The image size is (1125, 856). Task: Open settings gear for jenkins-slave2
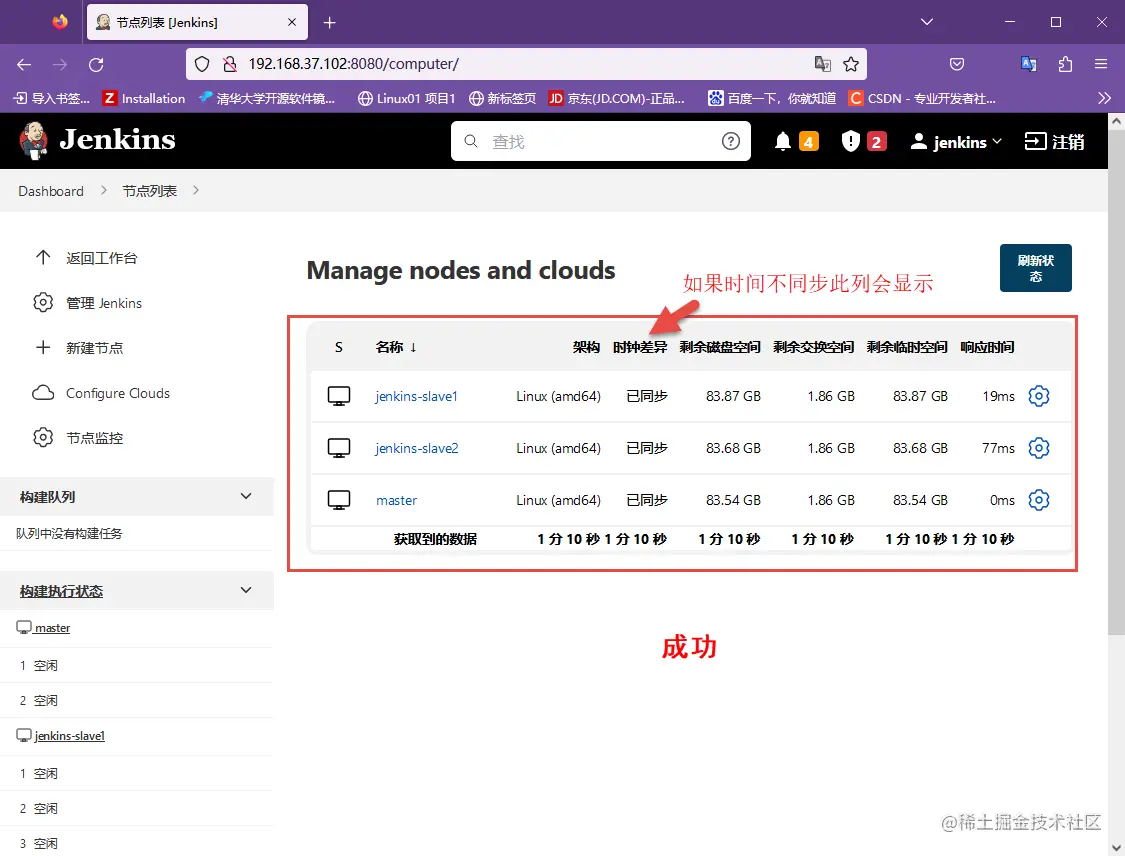point(1038,448)
